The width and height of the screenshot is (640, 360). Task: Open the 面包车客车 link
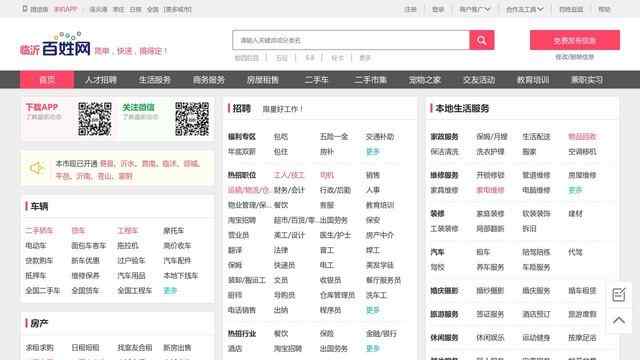pos(89,246)
